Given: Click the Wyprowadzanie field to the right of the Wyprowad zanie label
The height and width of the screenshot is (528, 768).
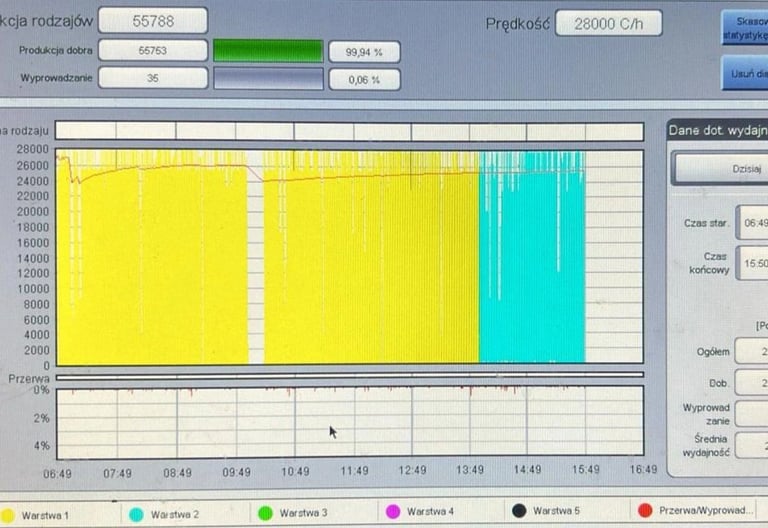Looking at the screenshot, I should (x=752, y=414).
